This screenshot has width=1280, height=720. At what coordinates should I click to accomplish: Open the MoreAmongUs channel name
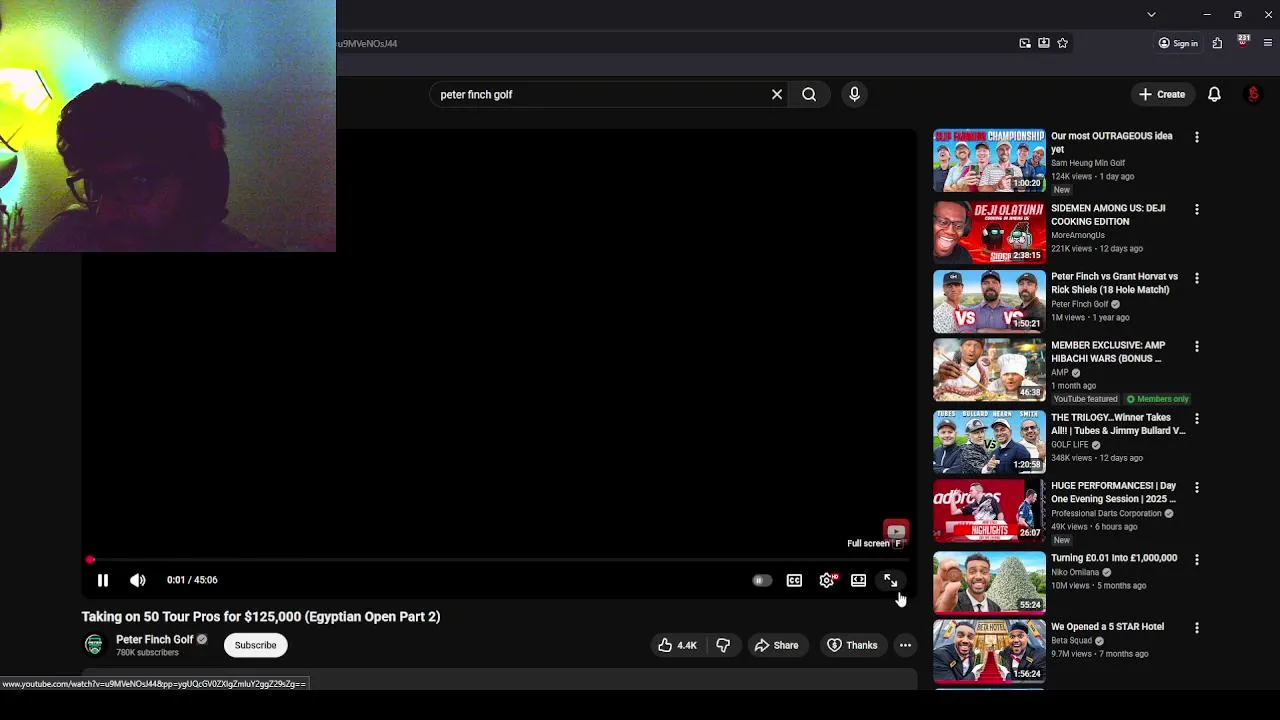click(x=1078, y=235)
